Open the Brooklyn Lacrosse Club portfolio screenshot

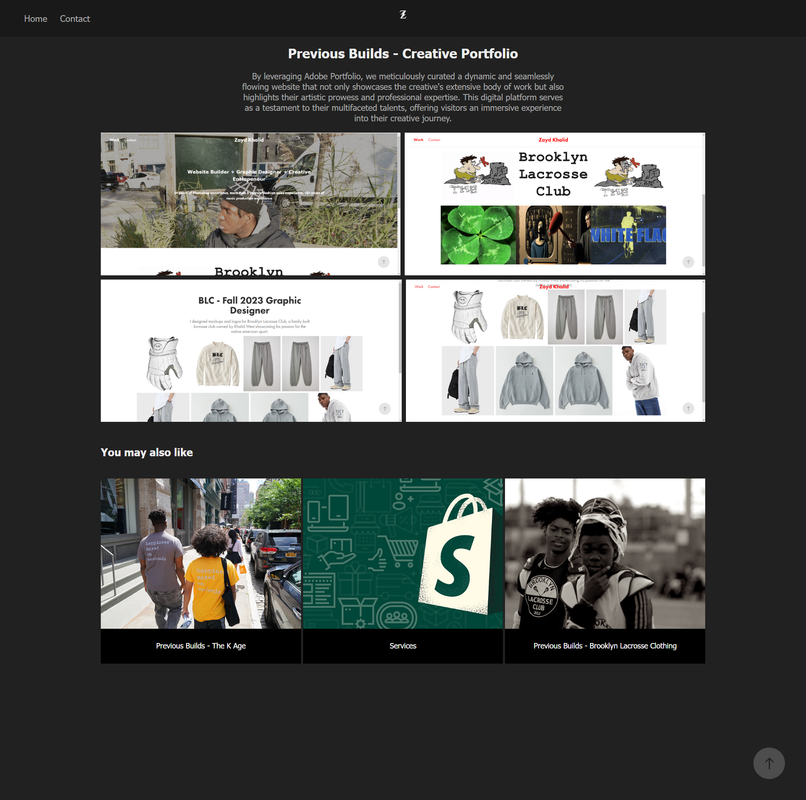[x=555, y=204]
